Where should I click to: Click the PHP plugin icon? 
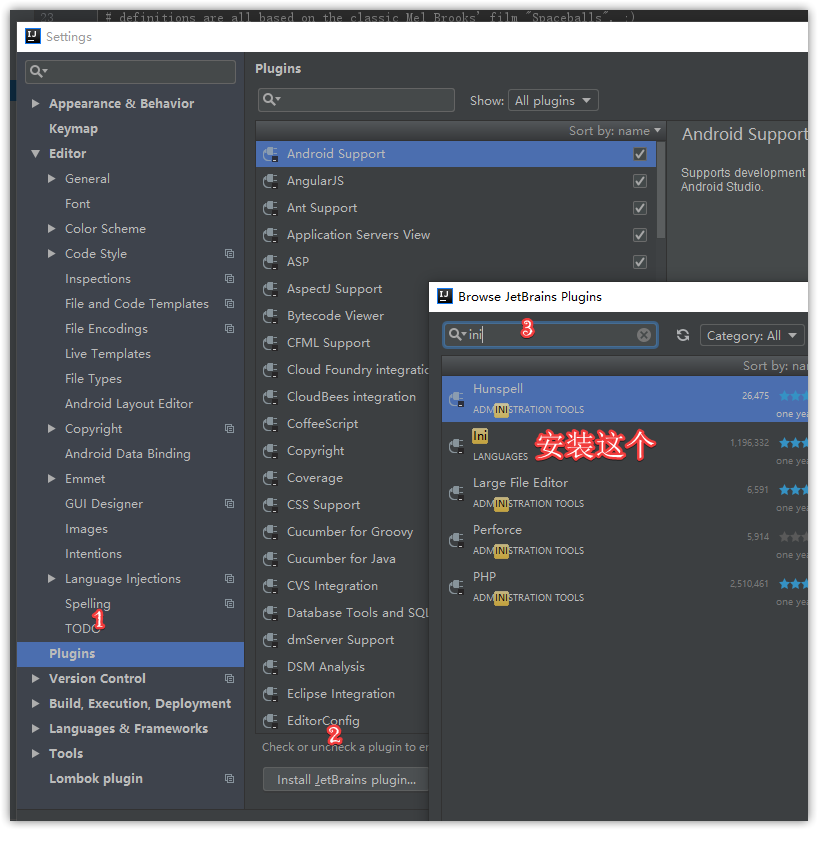pyautogui.click(x=457, y=588)
